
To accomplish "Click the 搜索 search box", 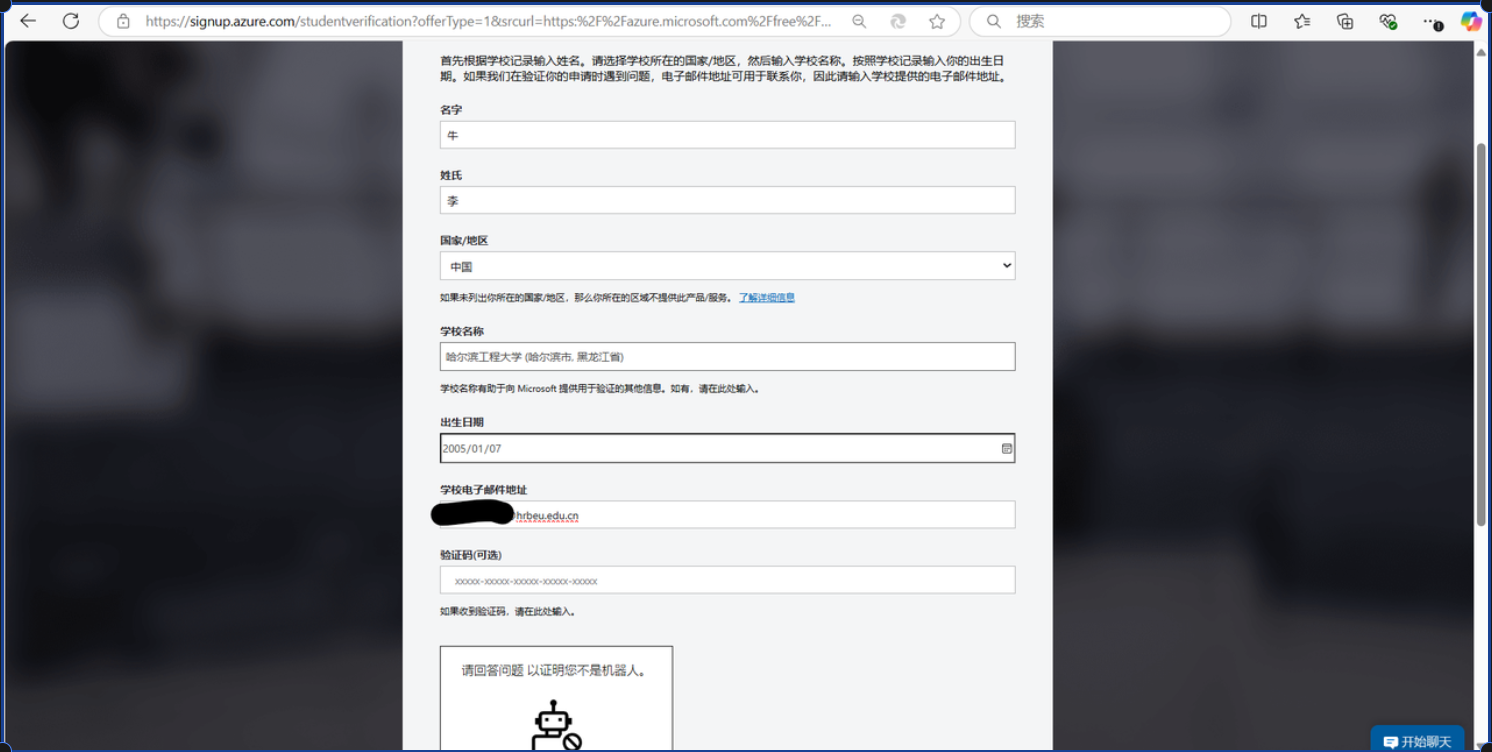I will pos(1100,21).
